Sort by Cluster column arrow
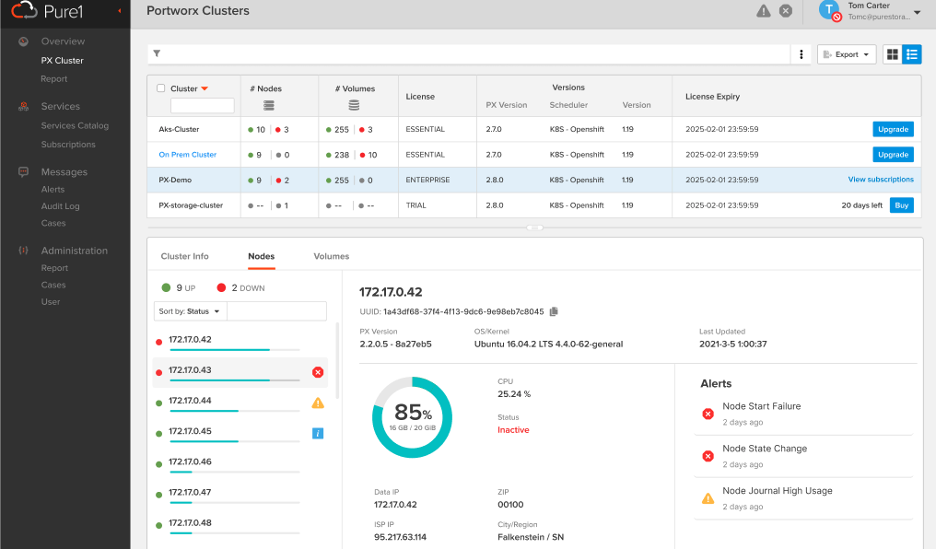The width and height of the screenshot is (936, 550). click(205, 89)
